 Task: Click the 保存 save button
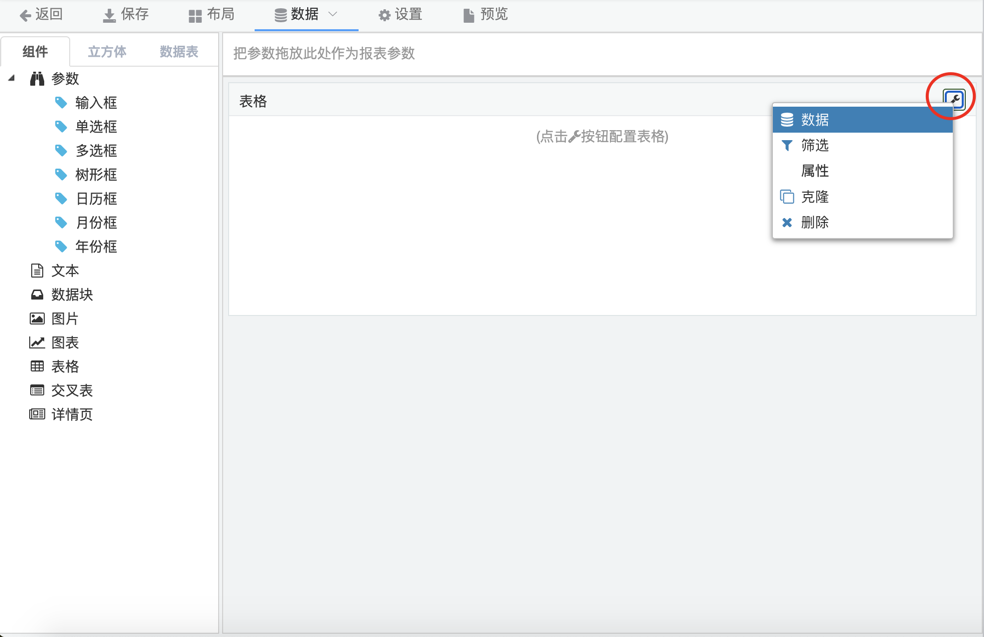coord(126,15)
